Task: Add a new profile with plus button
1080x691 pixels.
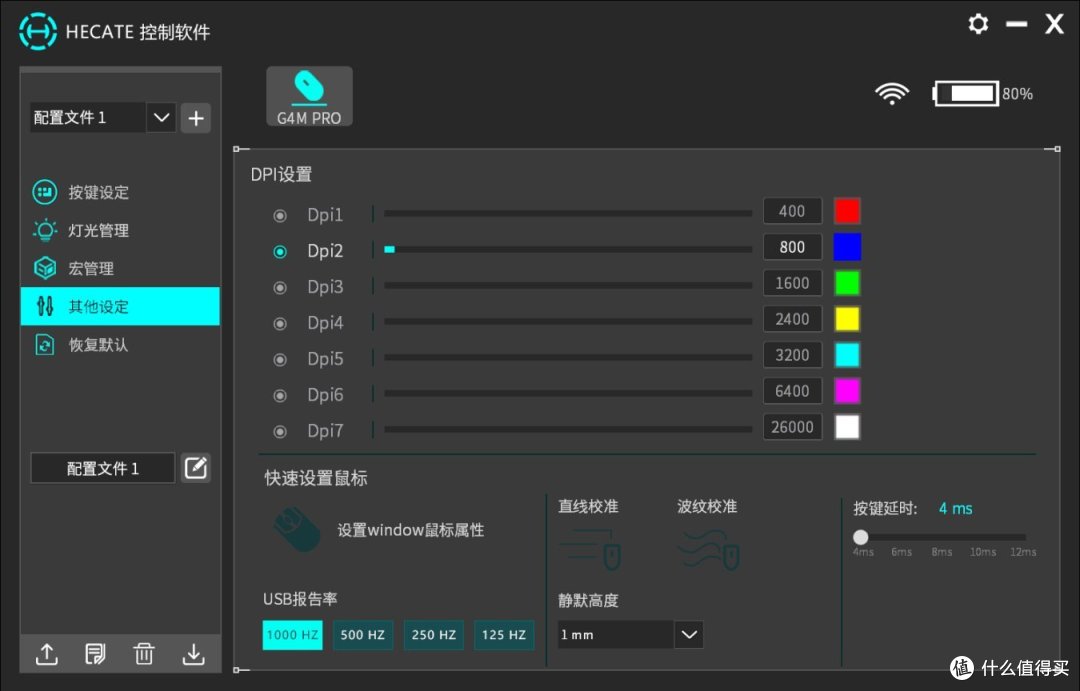Action: [196, 118]
